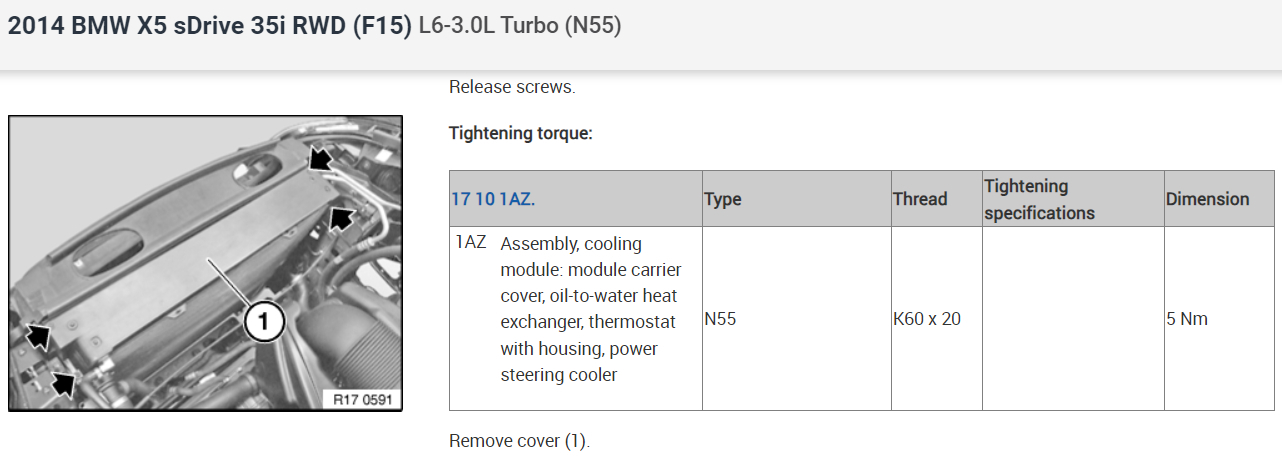Click the circled callout number 1
The image size is (1282, 474).
[x=262, y=321]
